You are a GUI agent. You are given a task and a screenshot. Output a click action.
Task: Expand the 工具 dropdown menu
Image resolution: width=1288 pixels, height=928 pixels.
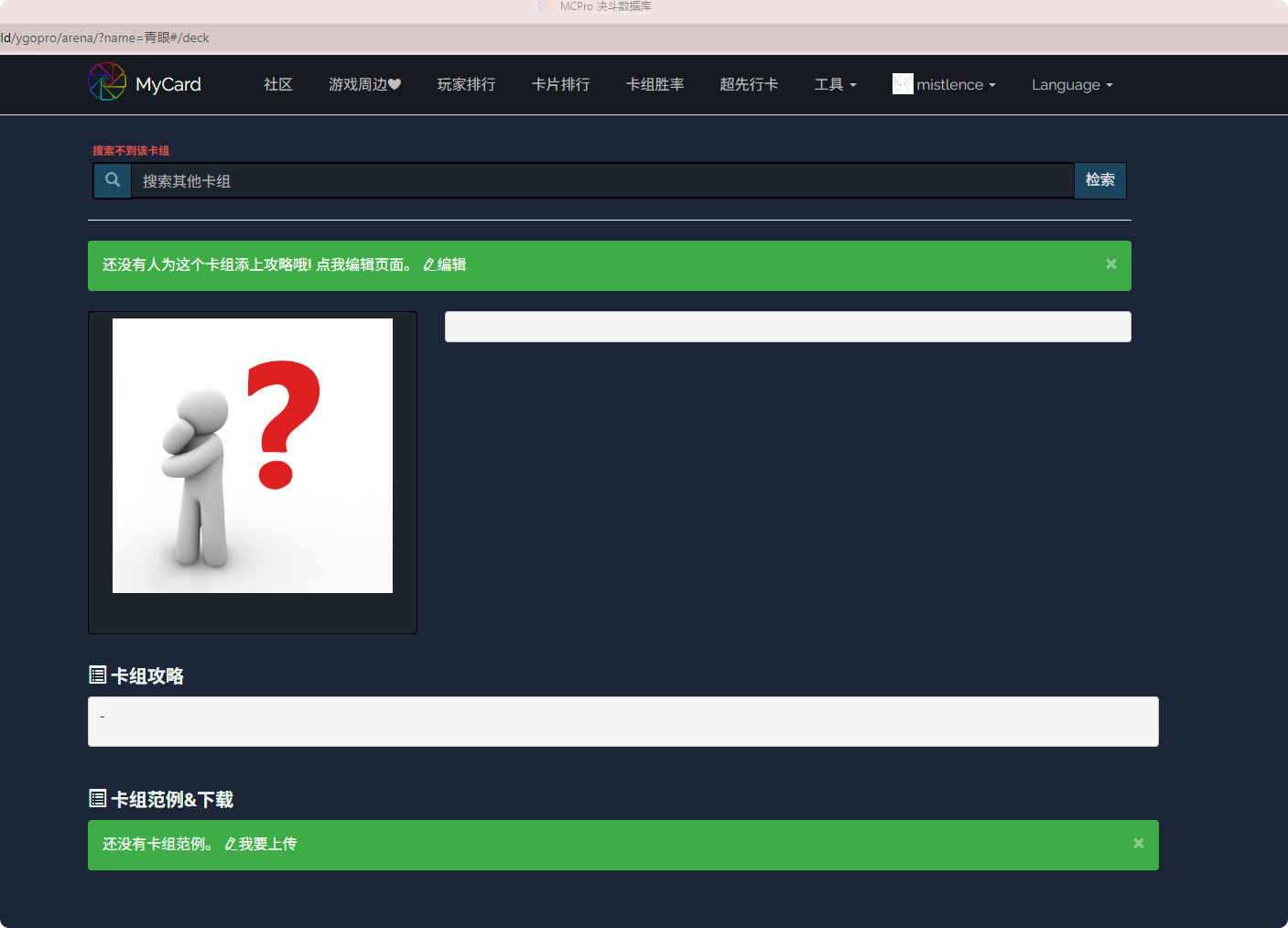[x=836, y=84]
